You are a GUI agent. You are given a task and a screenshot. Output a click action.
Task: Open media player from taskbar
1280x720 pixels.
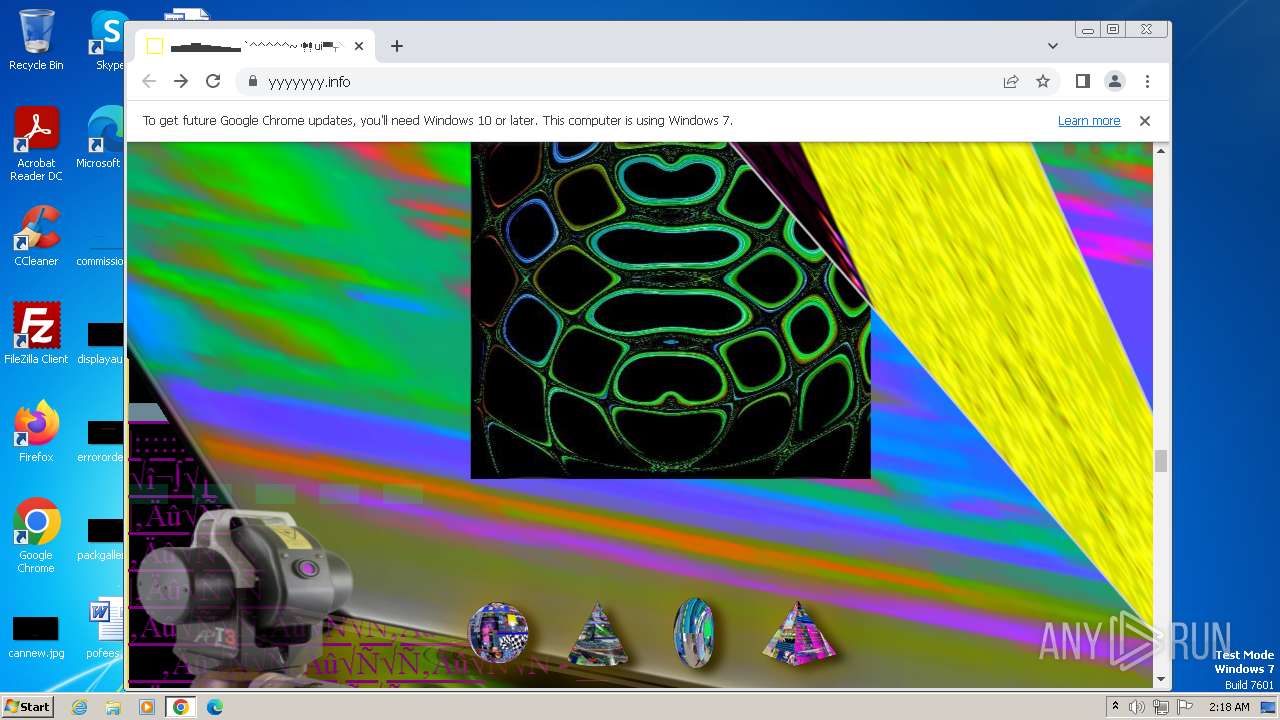(x=147, y=707)
